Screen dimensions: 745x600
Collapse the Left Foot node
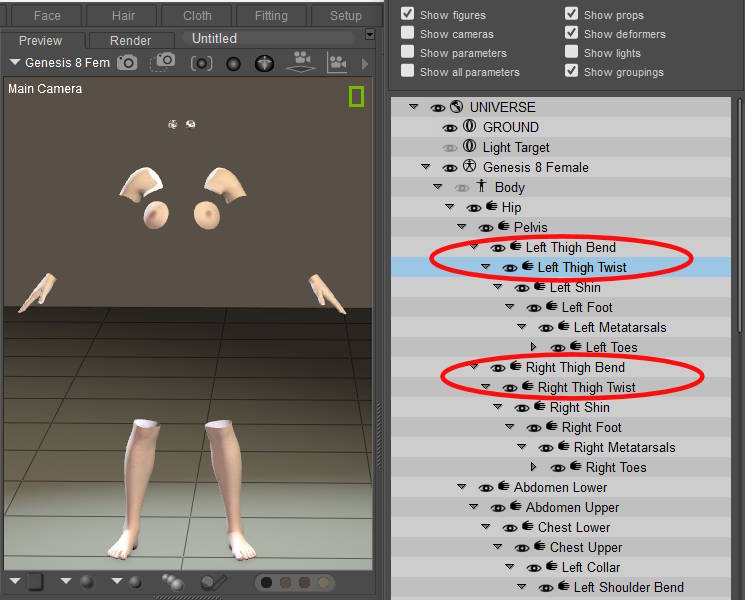(x=509, y=307)
